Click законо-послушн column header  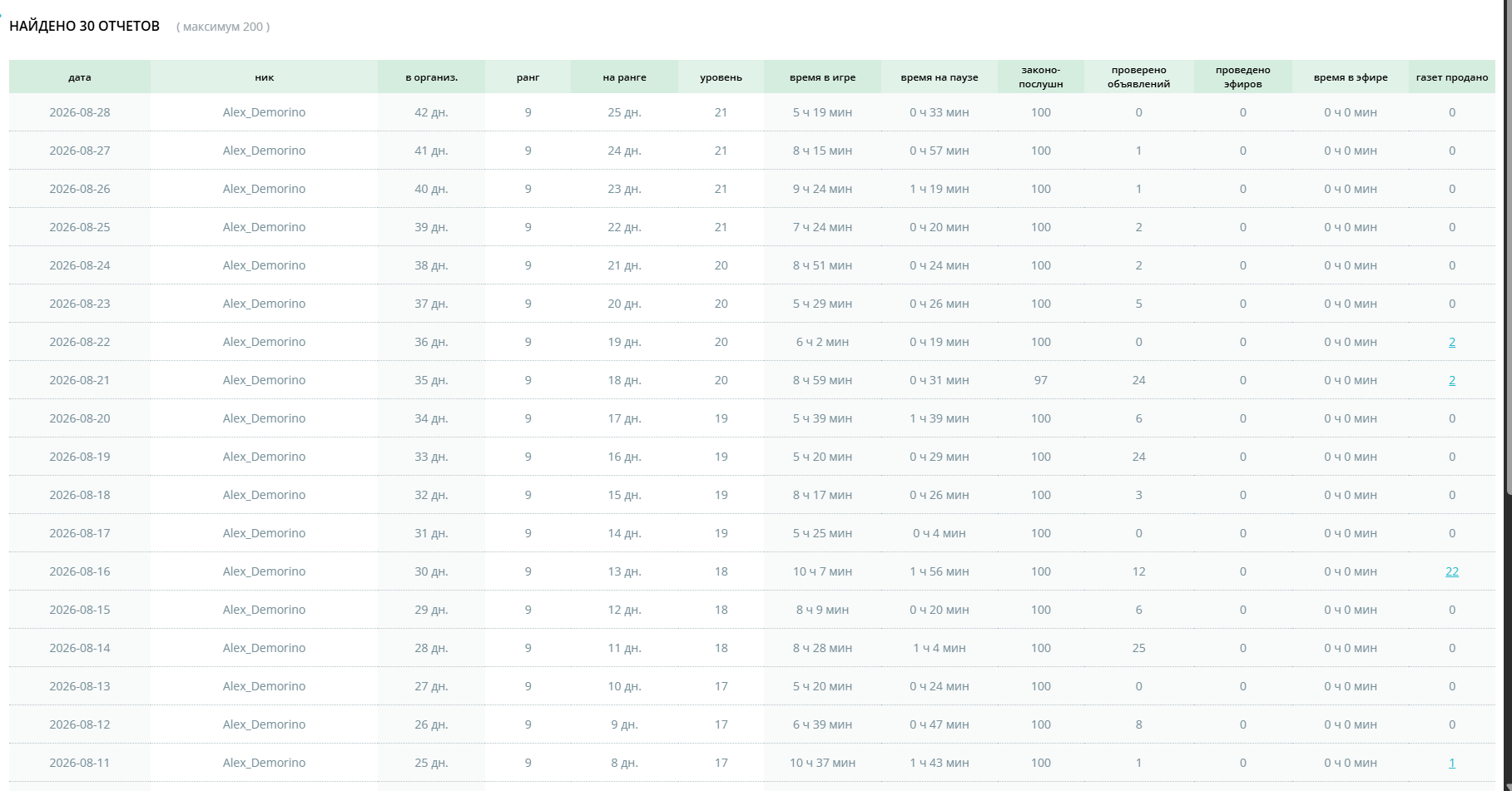click(x=1040, y=77)
